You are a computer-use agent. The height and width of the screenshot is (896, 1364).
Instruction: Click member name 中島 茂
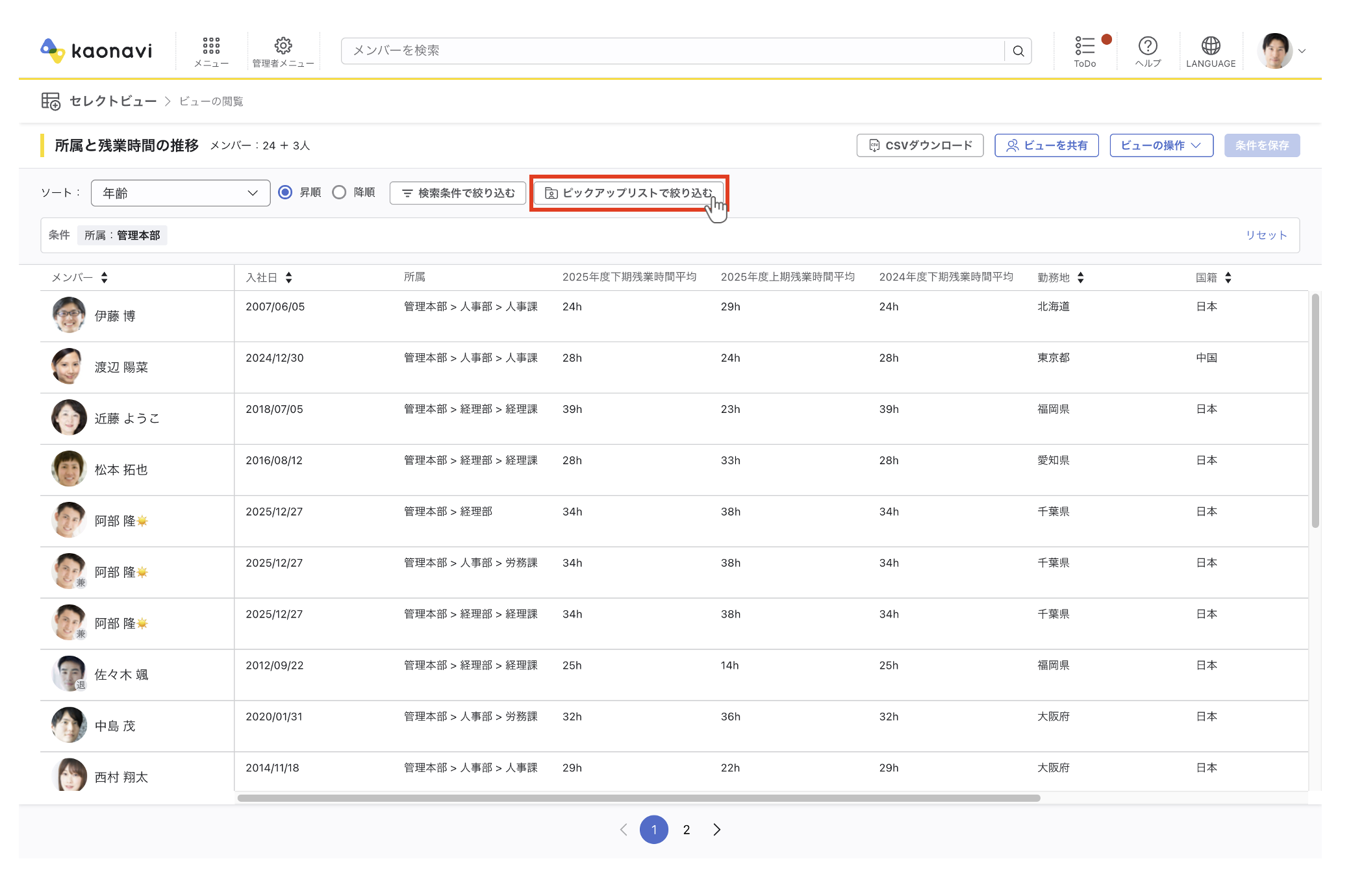point(115,727)
